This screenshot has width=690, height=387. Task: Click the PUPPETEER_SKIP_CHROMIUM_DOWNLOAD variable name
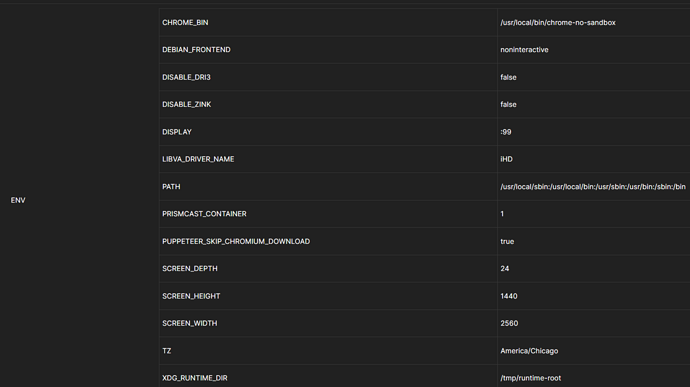tap(236, 241)
